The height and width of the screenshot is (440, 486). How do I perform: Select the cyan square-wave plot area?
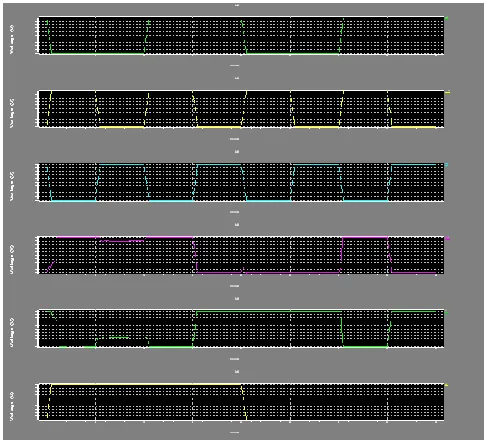[241, 182]
